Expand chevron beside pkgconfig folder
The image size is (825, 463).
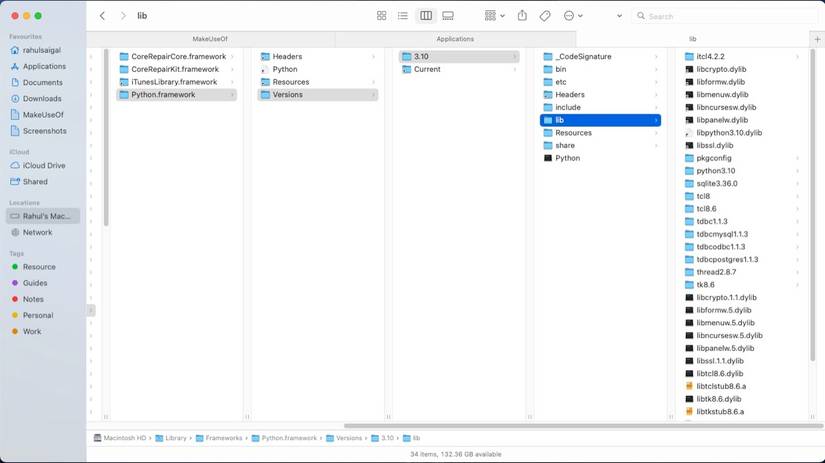point(798,158)
